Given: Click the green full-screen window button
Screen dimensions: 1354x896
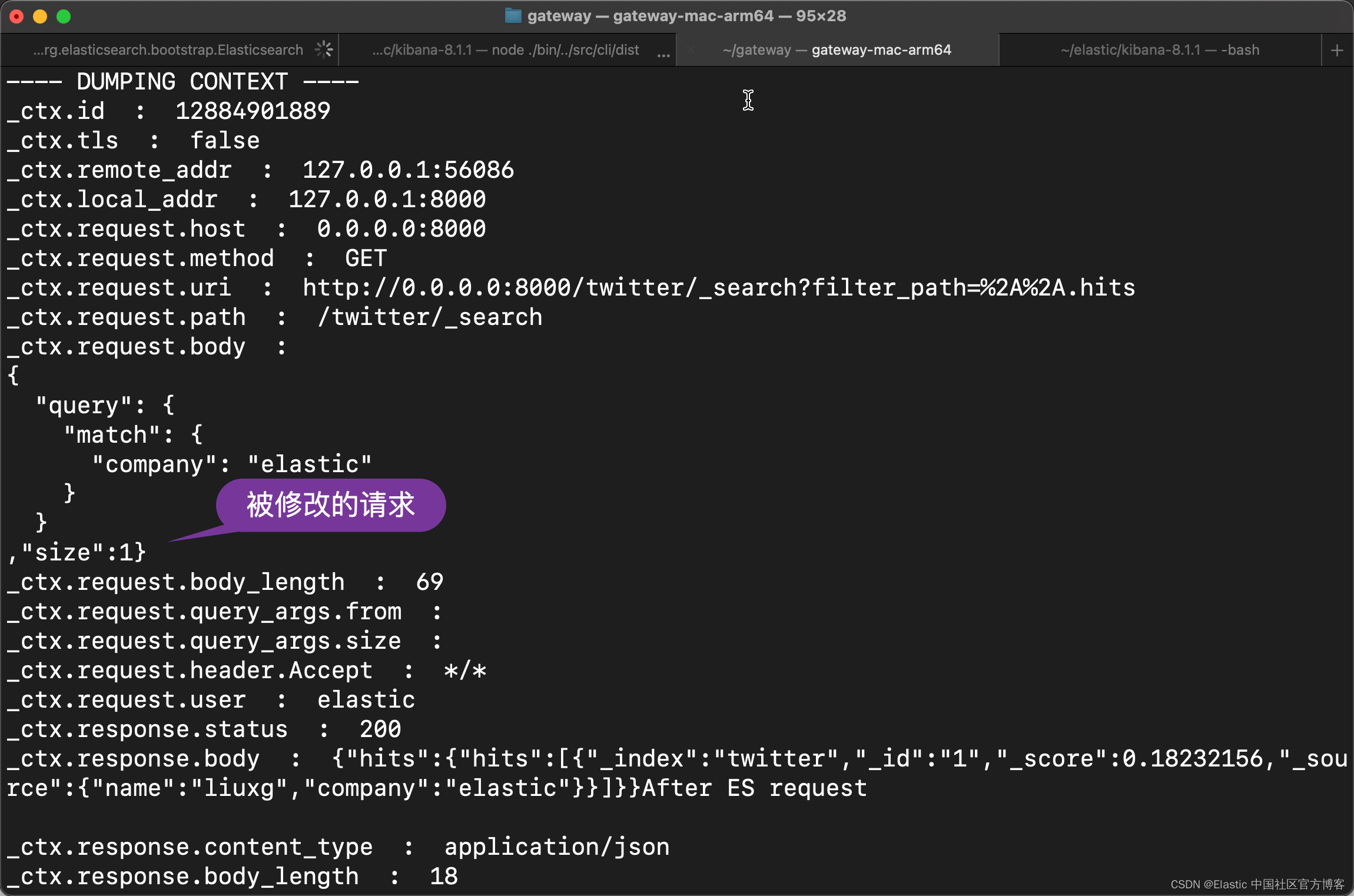Looking at the screenshot, I should tap(64, 16).
